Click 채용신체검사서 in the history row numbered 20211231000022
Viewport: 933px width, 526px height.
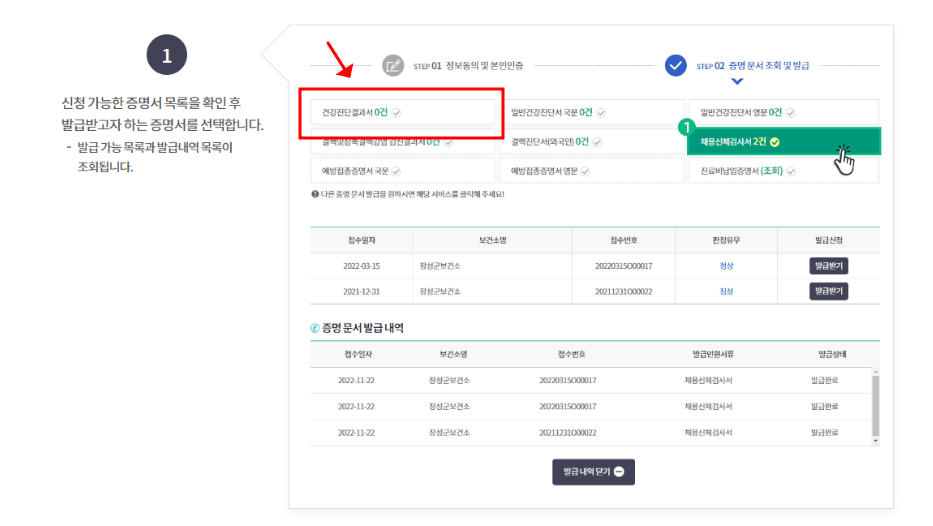click(708, 433)
